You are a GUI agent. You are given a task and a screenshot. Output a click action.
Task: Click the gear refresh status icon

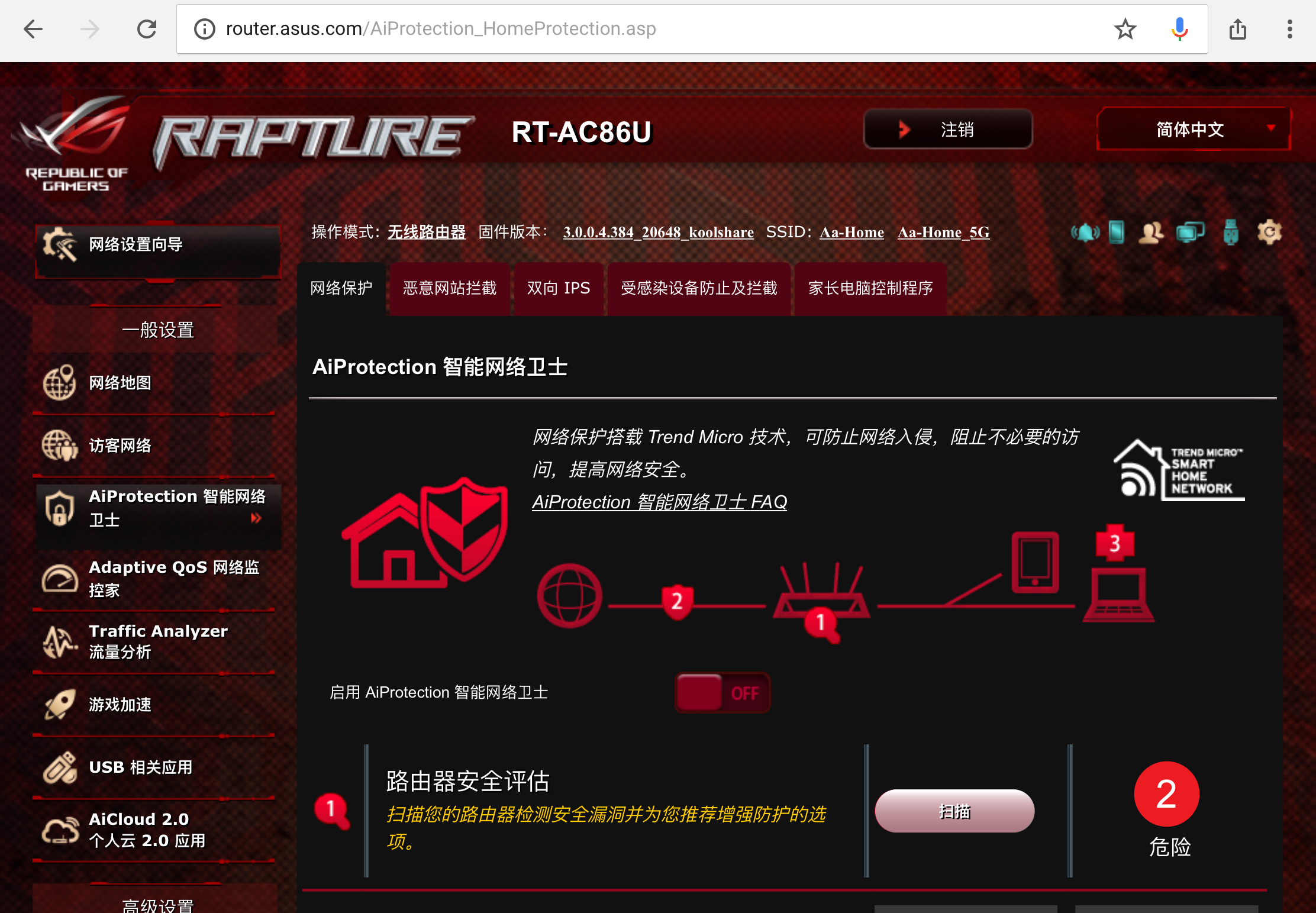pos(1269,232)
